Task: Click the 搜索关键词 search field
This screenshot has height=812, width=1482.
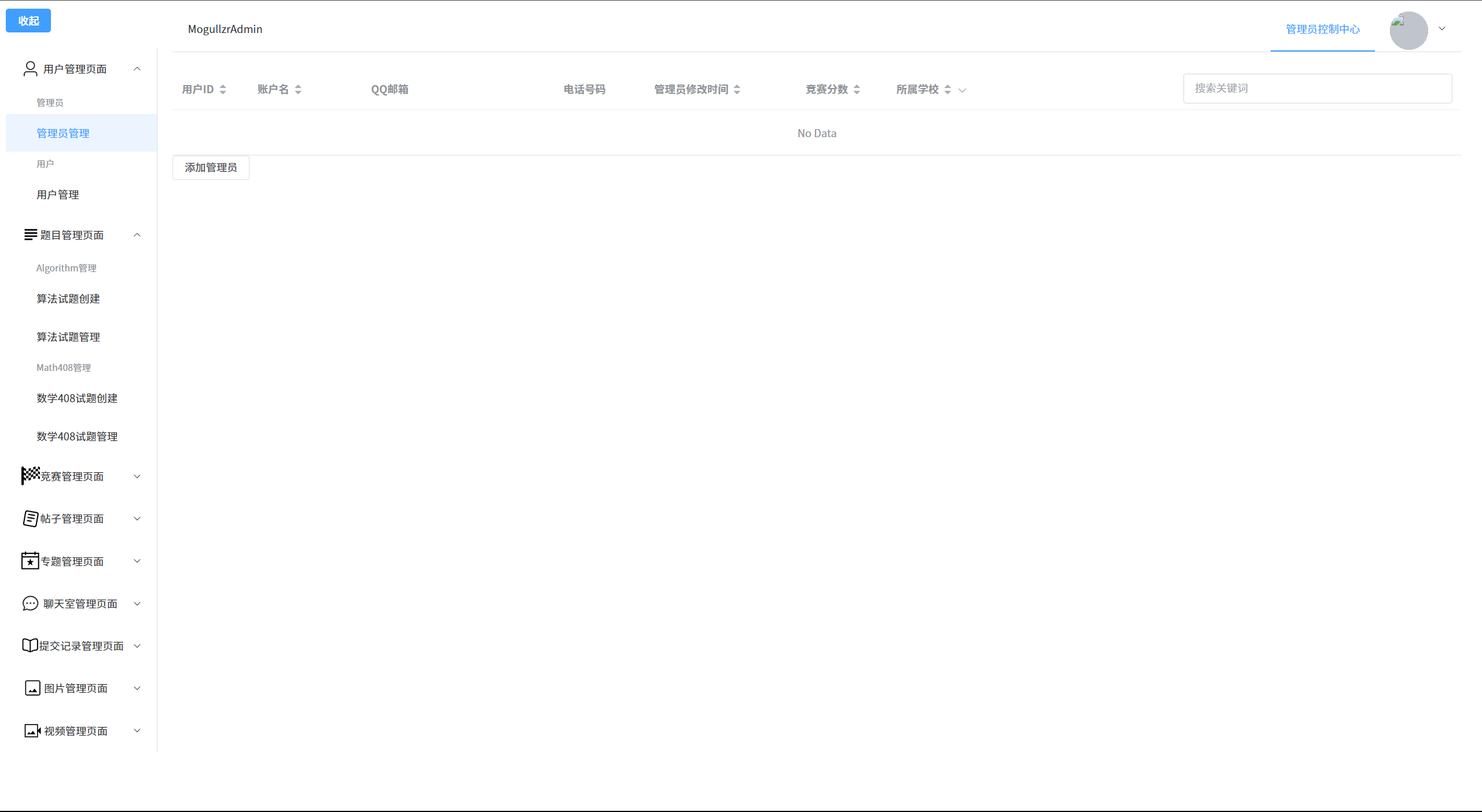Action: point(1317,89)
